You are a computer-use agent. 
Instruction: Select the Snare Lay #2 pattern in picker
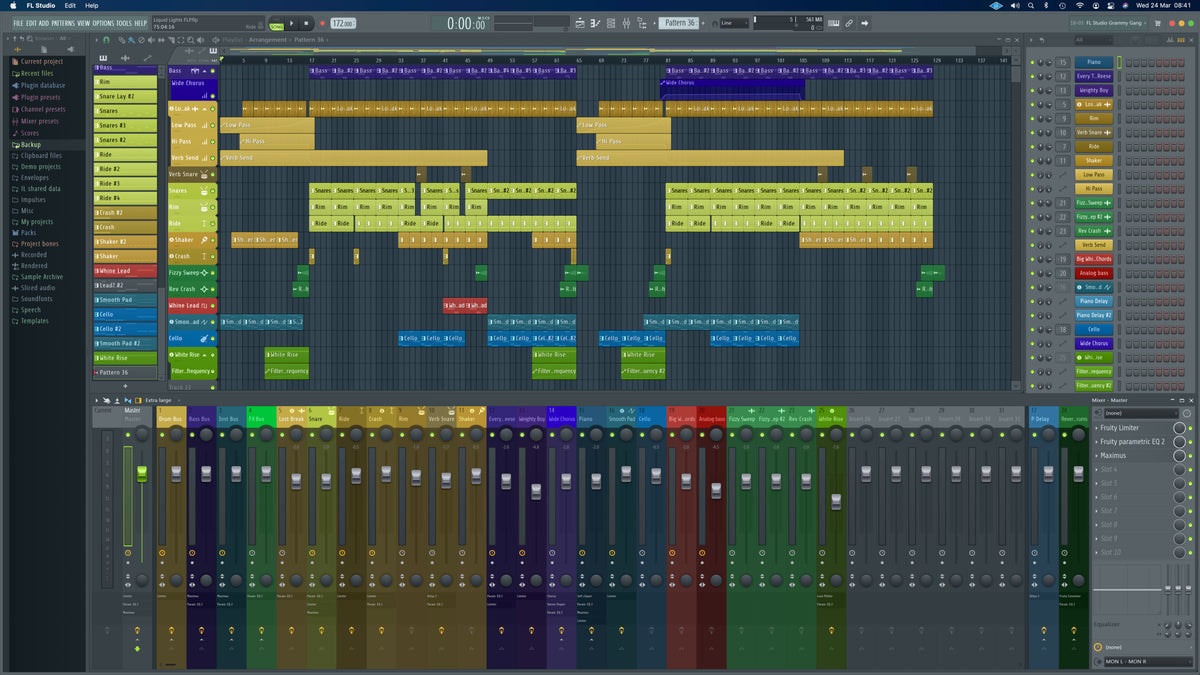coord(125,96)
